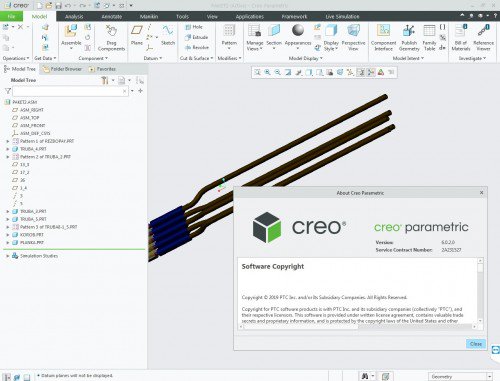Close the About Creo Parametric dialog with X
The width and height of the screenshot is (500, 381).
click(x=481, y=193)
